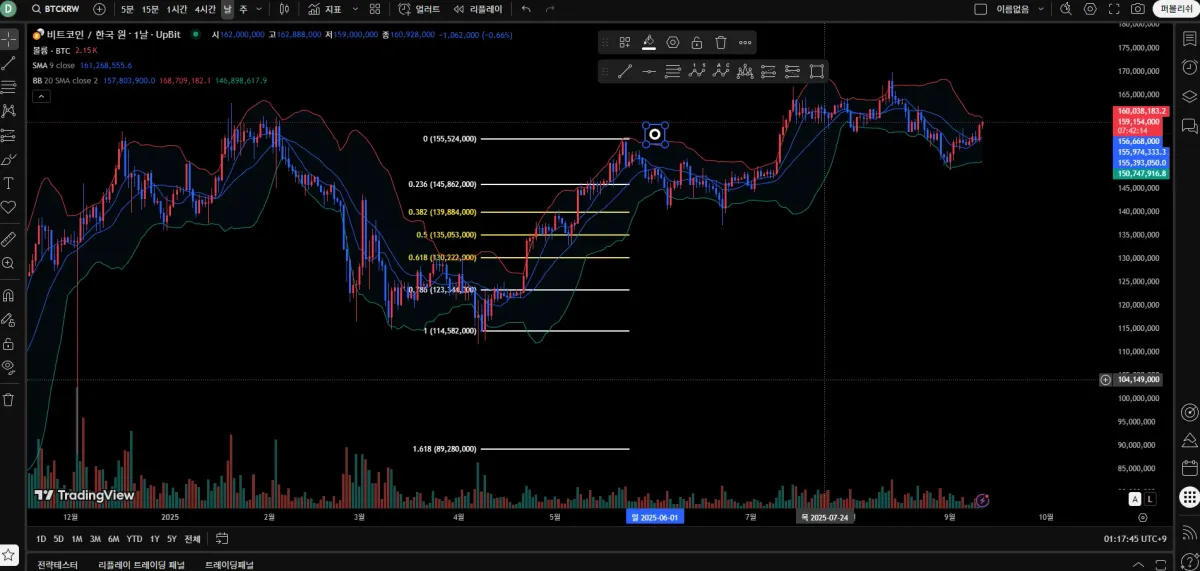
Task: Open the line color picker on floating toolbar
Action: point(648,42)
